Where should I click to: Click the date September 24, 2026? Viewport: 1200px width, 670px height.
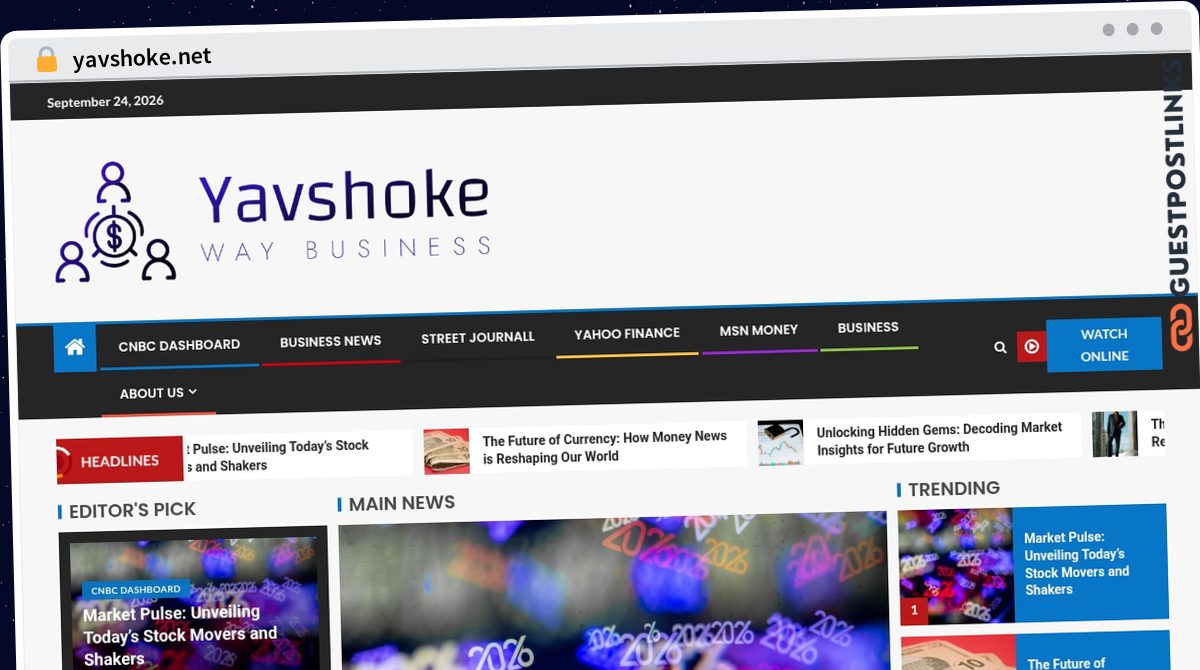click(105, 101)
